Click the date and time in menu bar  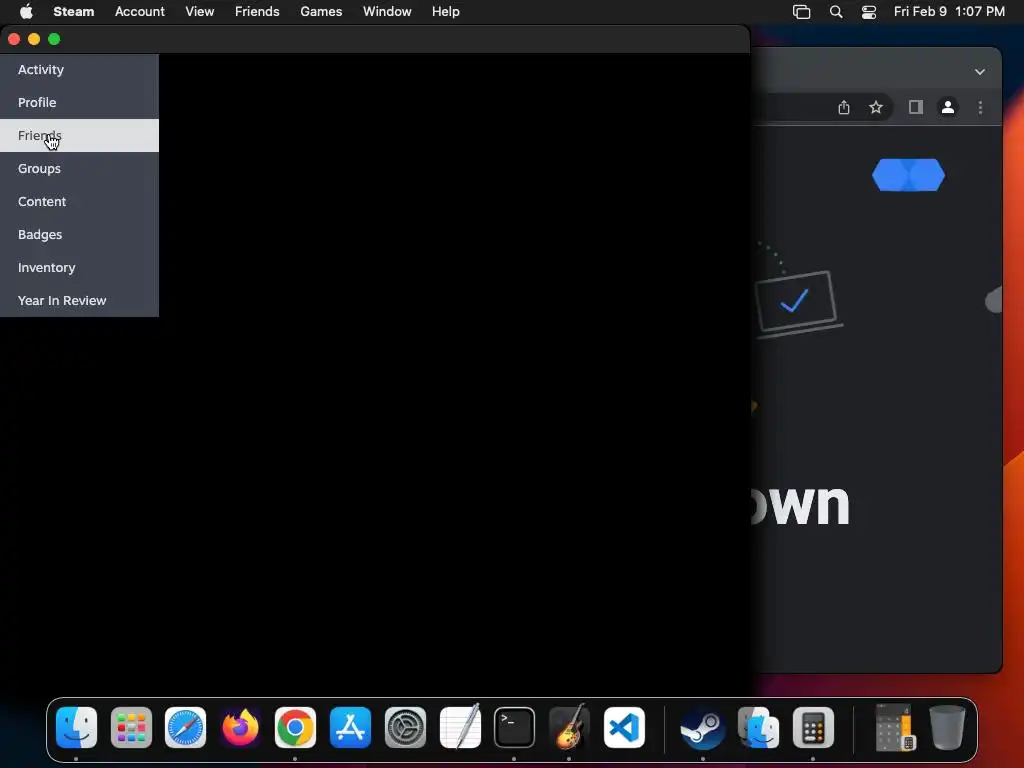[x=949, y=11]
